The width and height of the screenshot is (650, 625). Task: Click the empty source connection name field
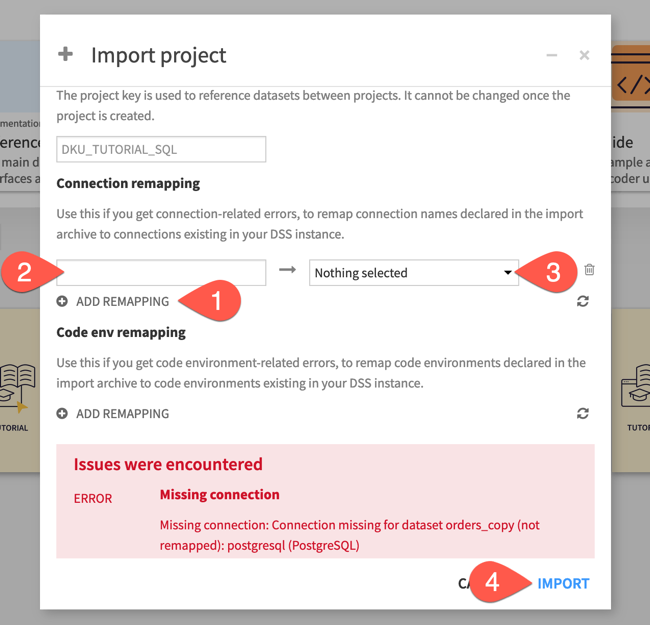(x=161, y=272)
